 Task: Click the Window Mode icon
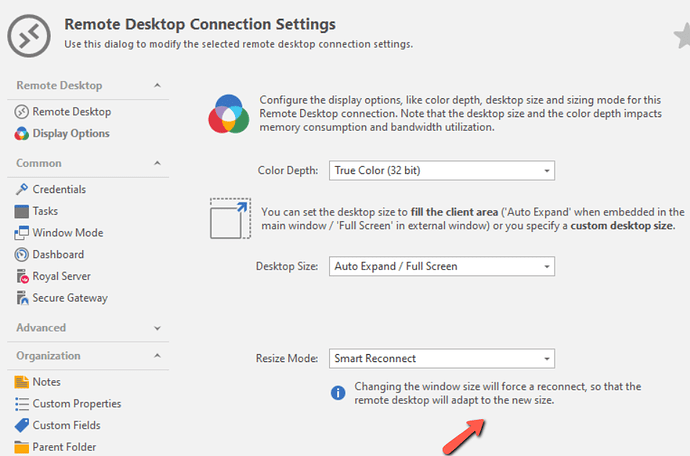click(x=22, y=233)
